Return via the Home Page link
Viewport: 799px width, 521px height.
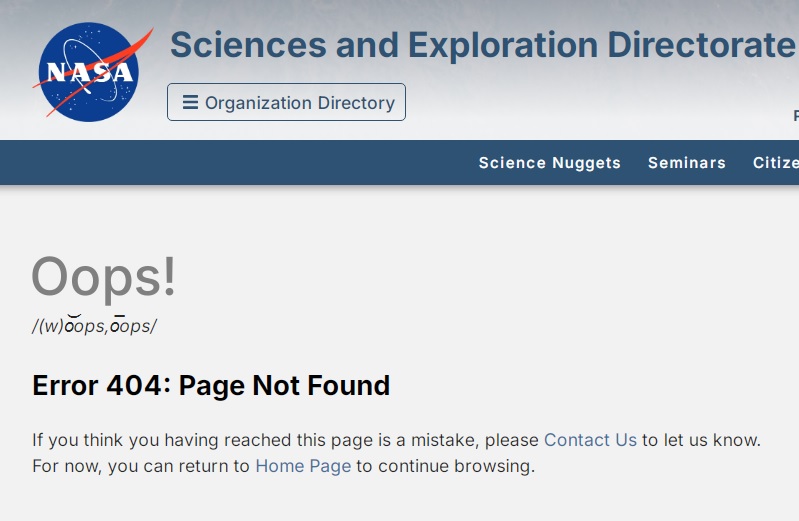point(303,466)
